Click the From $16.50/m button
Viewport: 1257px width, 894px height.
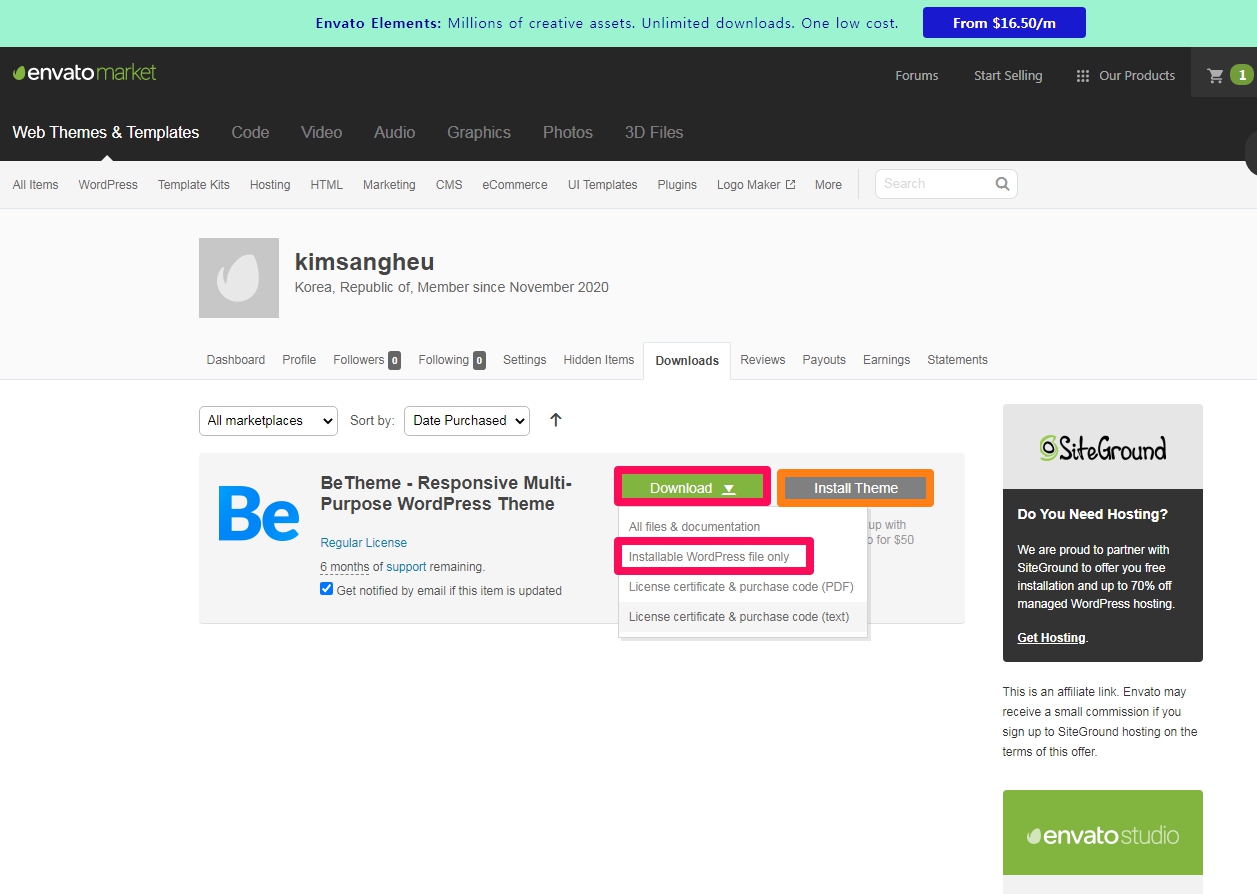(x=1004, y=23)
